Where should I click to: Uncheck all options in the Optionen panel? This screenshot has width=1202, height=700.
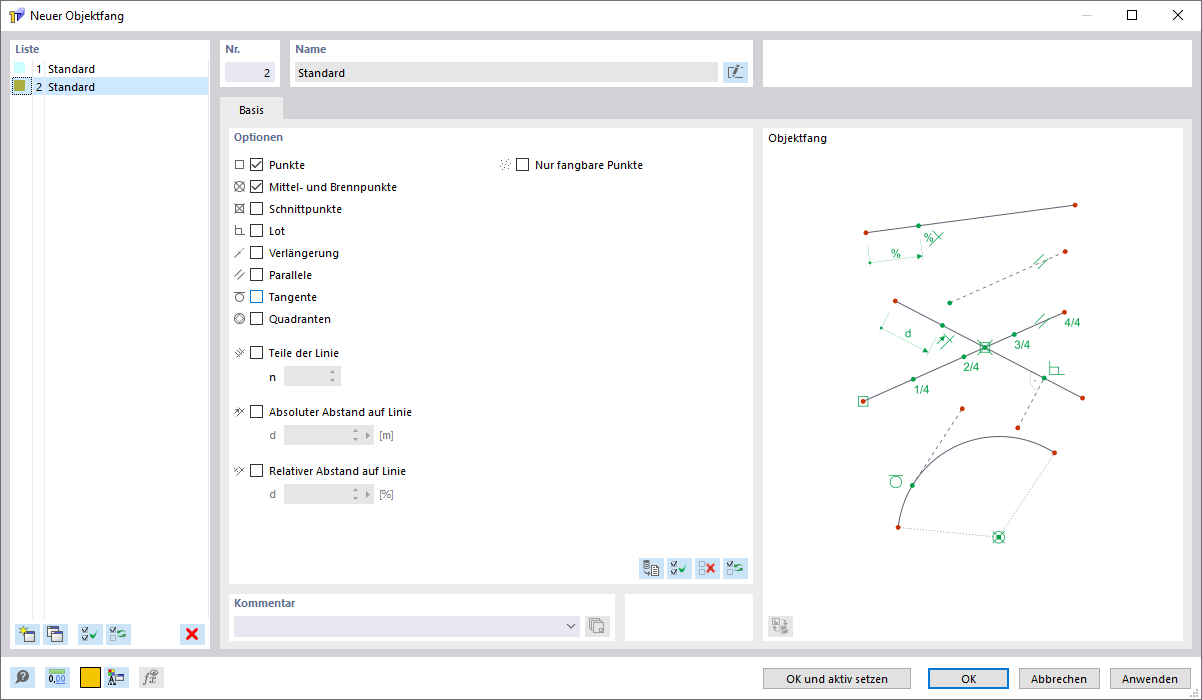tap(707, 568)
